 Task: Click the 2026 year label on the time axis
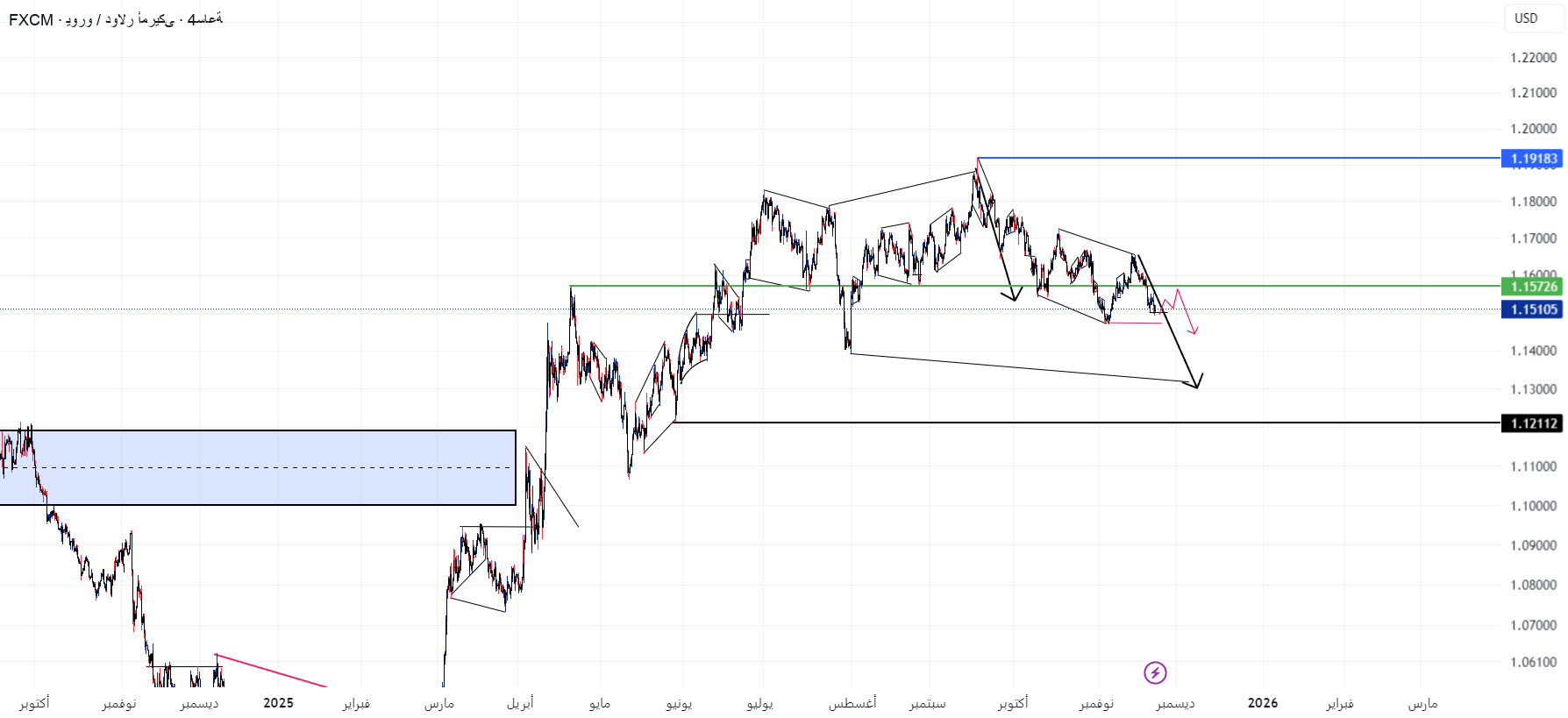[x=1262, y=703]
